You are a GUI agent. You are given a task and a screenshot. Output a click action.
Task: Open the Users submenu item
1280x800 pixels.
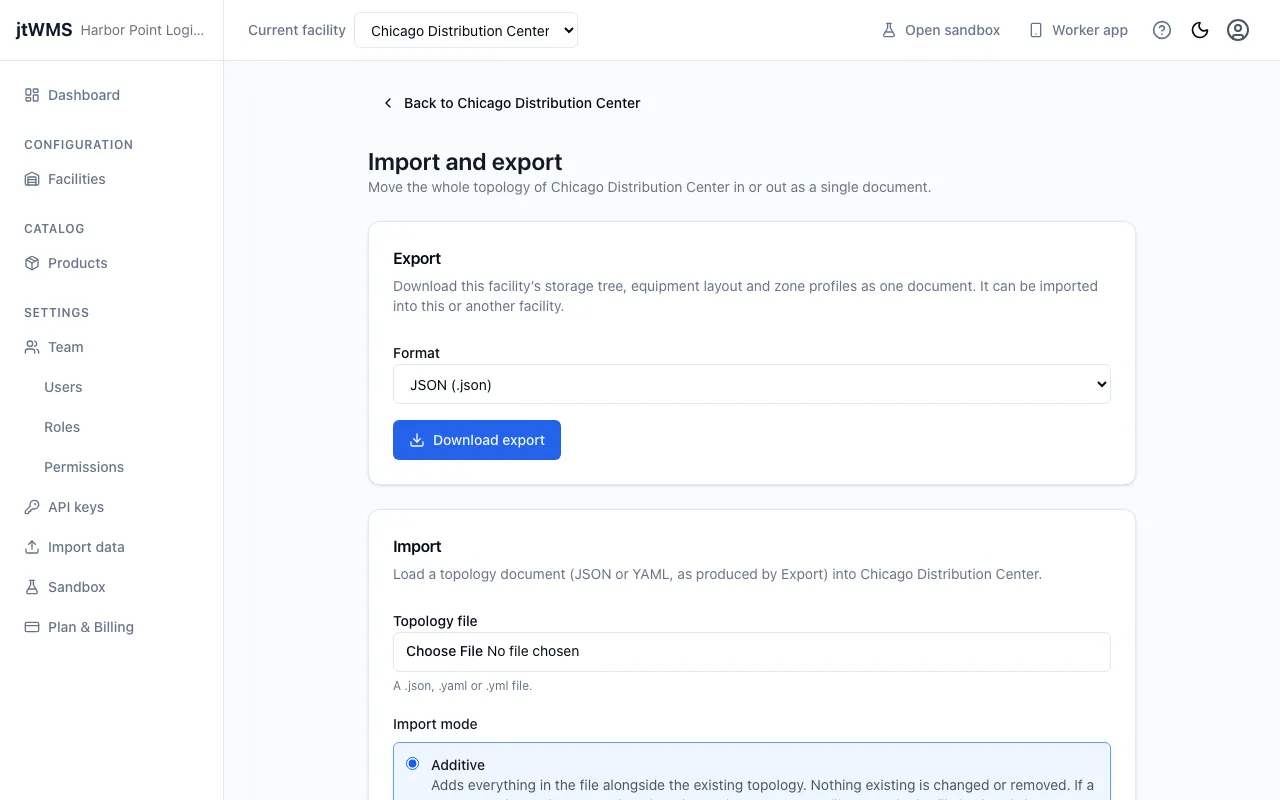point(63,387)
